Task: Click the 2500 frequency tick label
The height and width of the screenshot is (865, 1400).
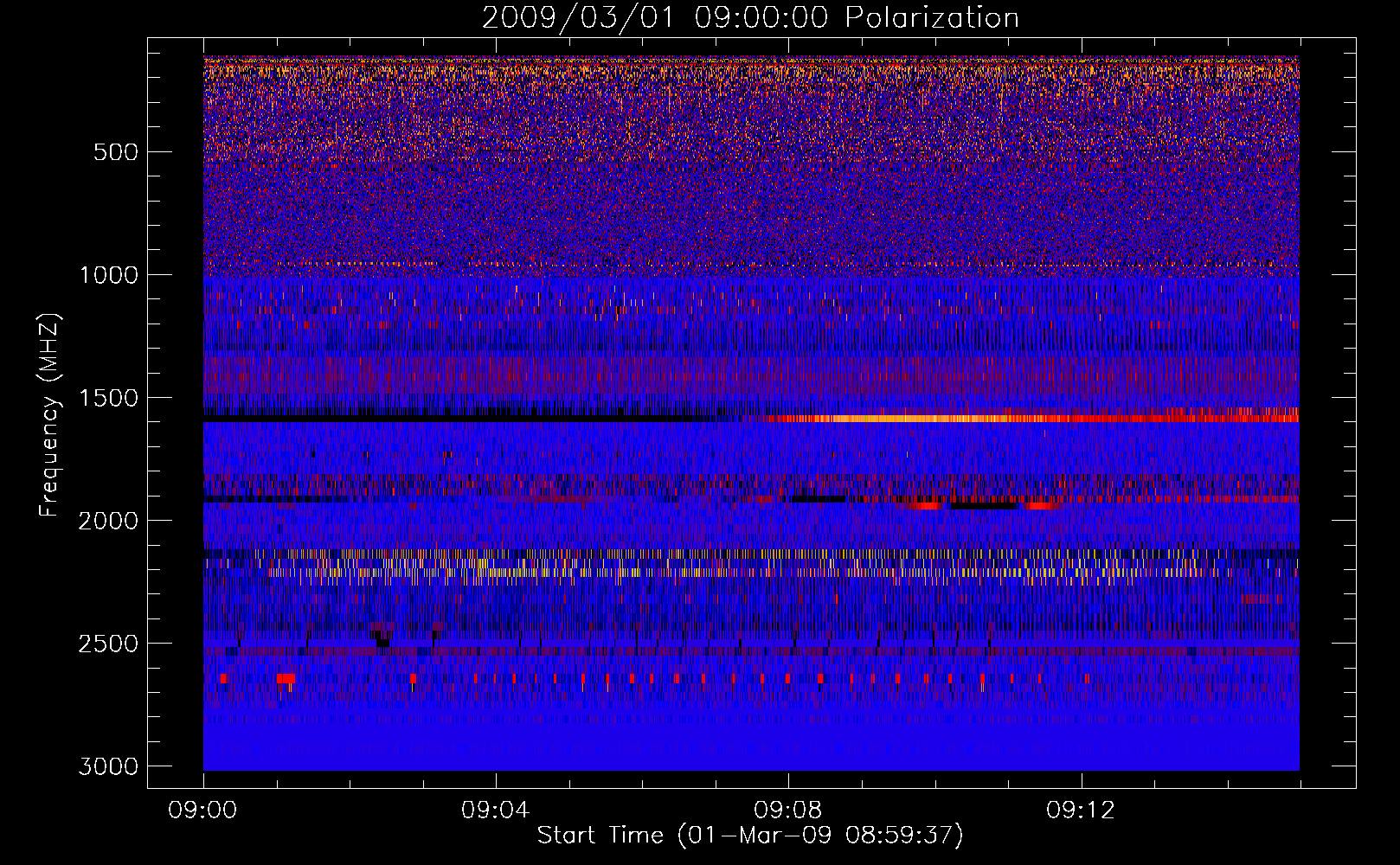Action: coord(108,644)
